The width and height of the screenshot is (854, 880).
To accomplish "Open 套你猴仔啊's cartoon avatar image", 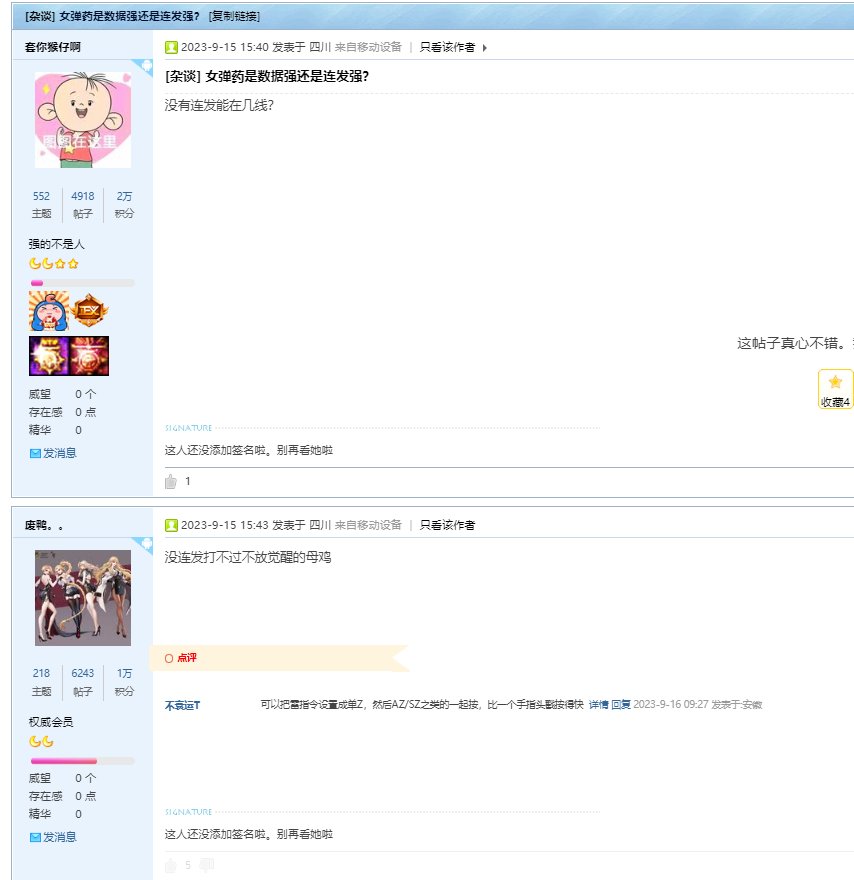I will click(83, 120).
